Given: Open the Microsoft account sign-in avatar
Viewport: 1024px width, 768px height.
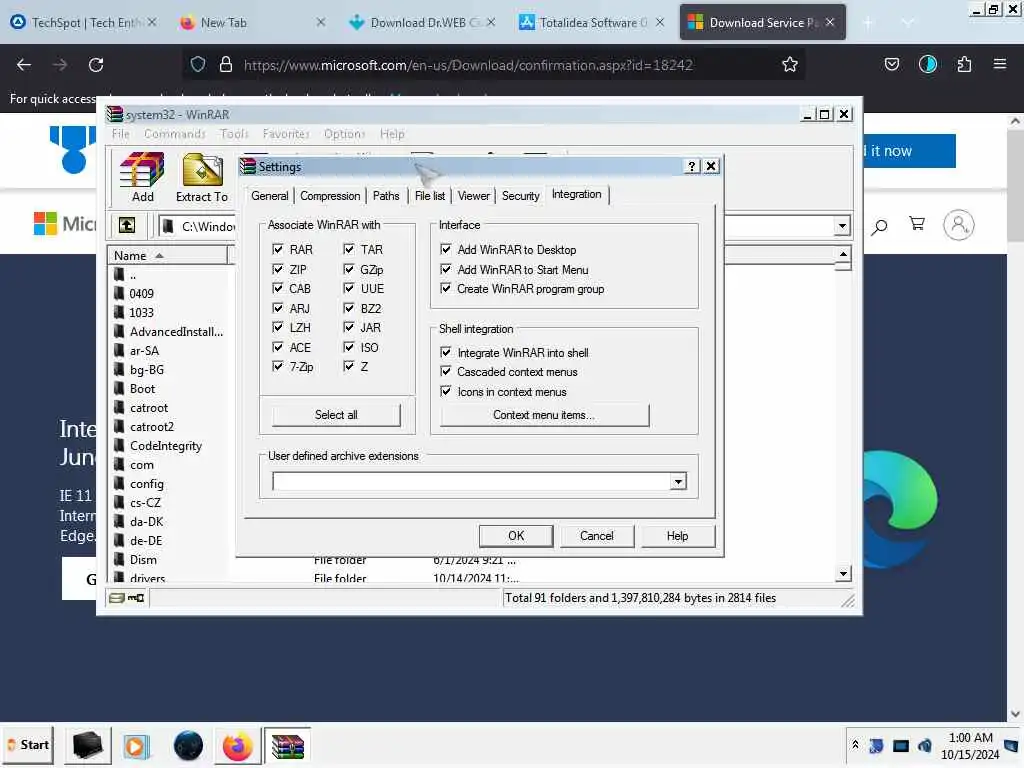Looking at the screenshot, I should pos(958,225).
